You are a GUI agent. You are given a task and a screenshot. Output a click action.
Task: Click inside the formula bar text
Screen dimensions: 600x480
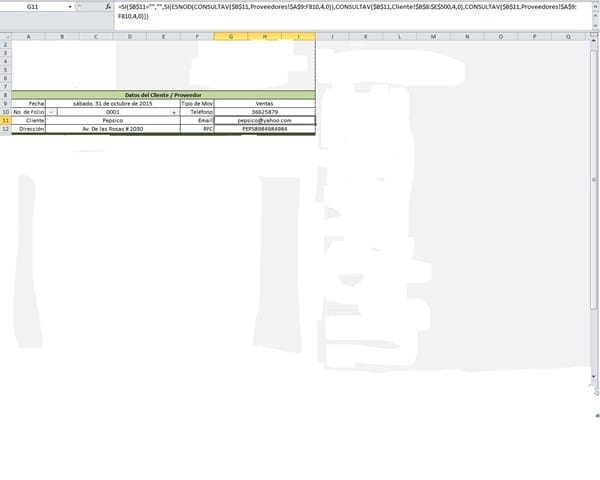click(348, 11)
